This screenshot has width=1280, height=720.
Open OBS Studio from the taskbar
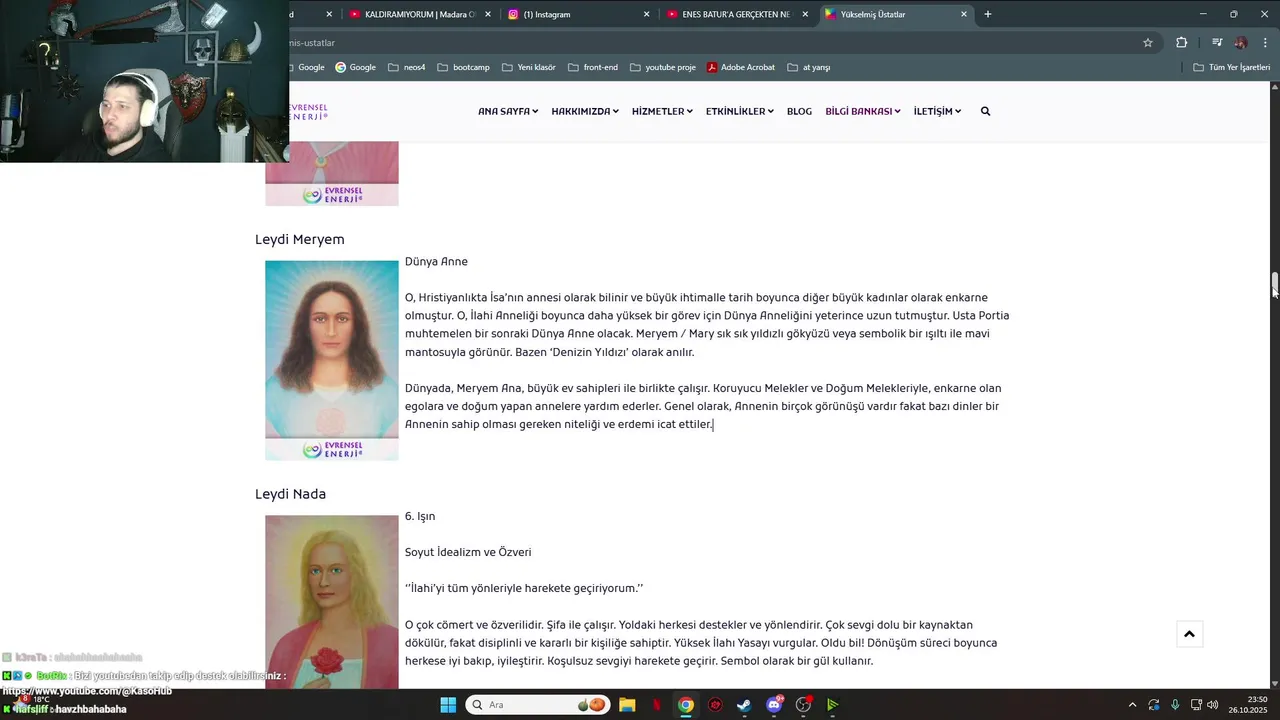coord(803,705)
